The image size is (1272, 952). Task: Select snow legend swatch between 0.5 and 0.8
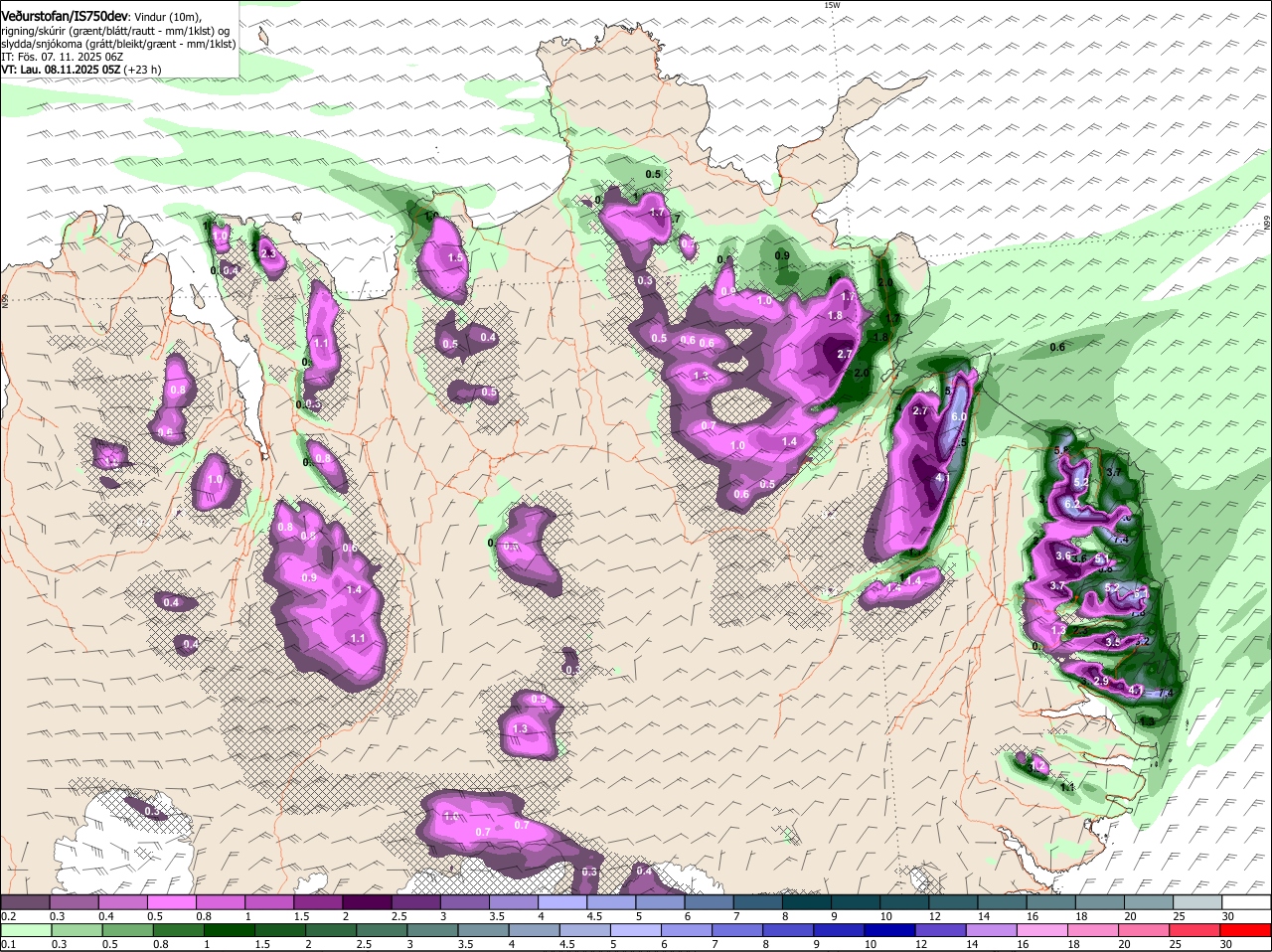171,901
